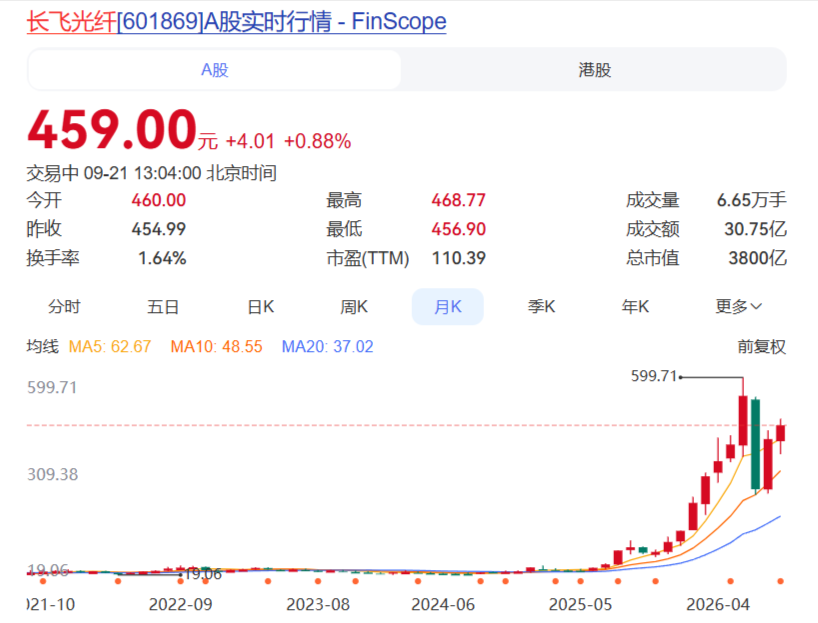
Task: Click the 2026-04 date axis label
Action: tap(718, 605)
